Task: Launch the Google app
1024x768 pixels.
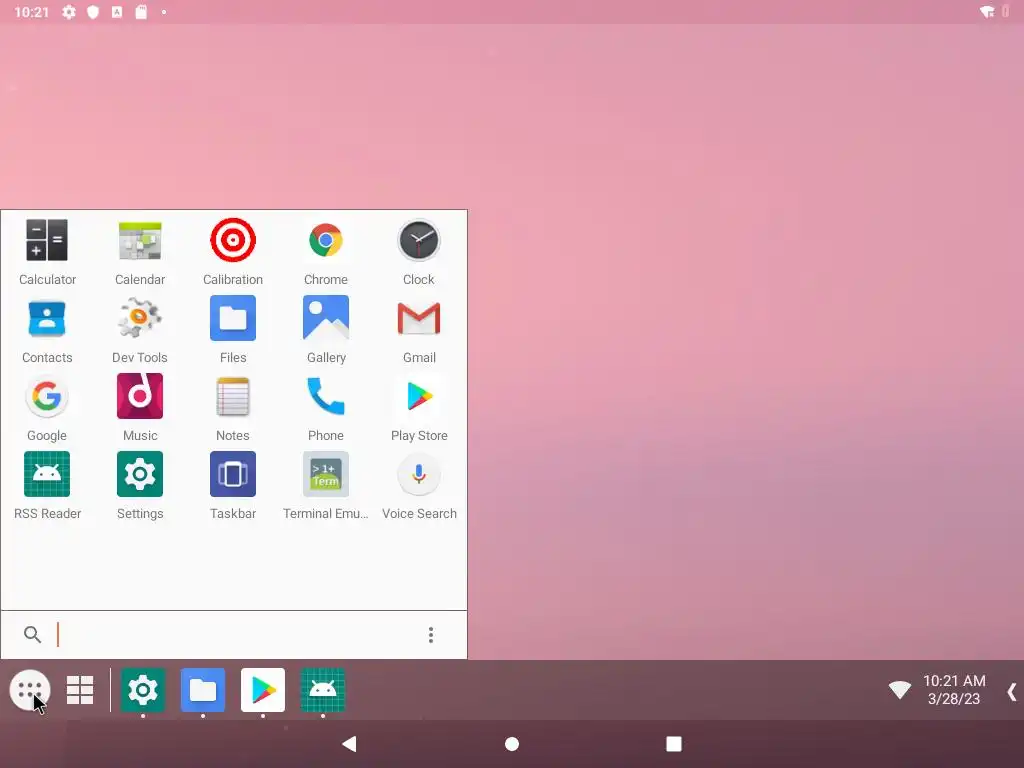Action: pyautogui.click(x=47, y=408)
